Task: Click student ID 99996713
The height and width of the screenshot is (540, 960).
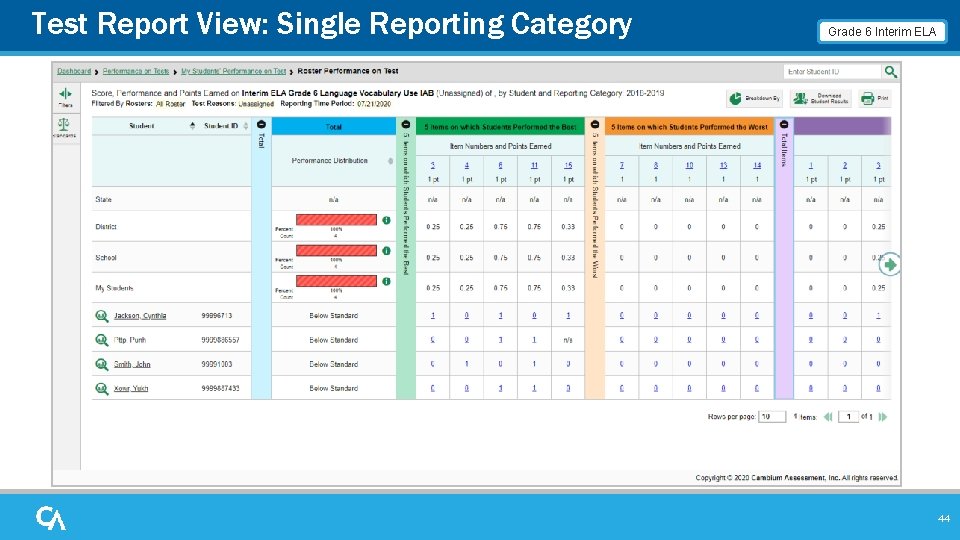Action: tap(217, 316)
